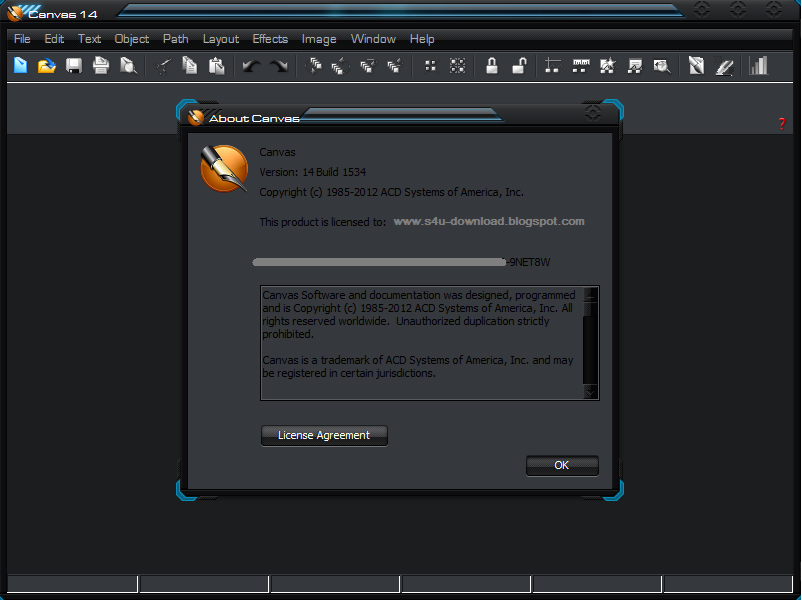Select the chart tool icon
802x601 pixels.
click(757, 66)
